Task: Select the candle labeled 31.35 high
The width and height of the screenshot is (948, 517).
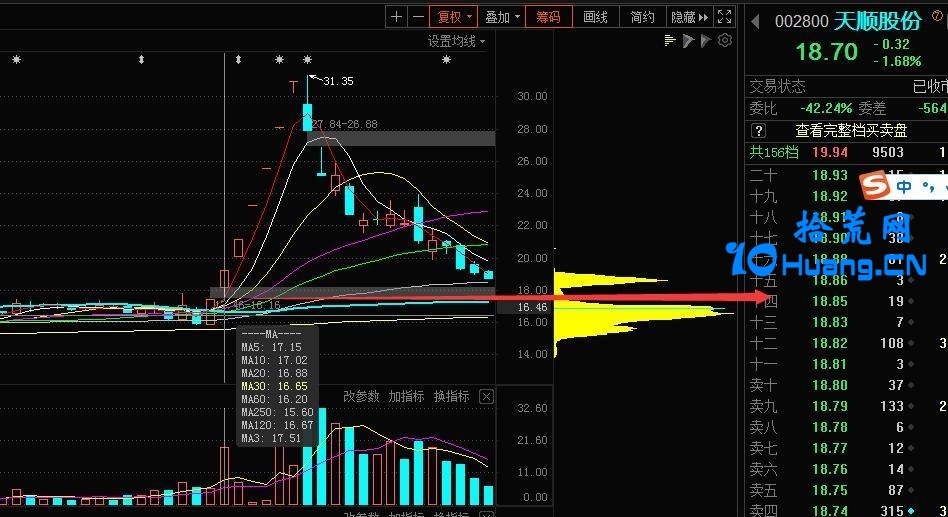Action: [x=308, y=117]
